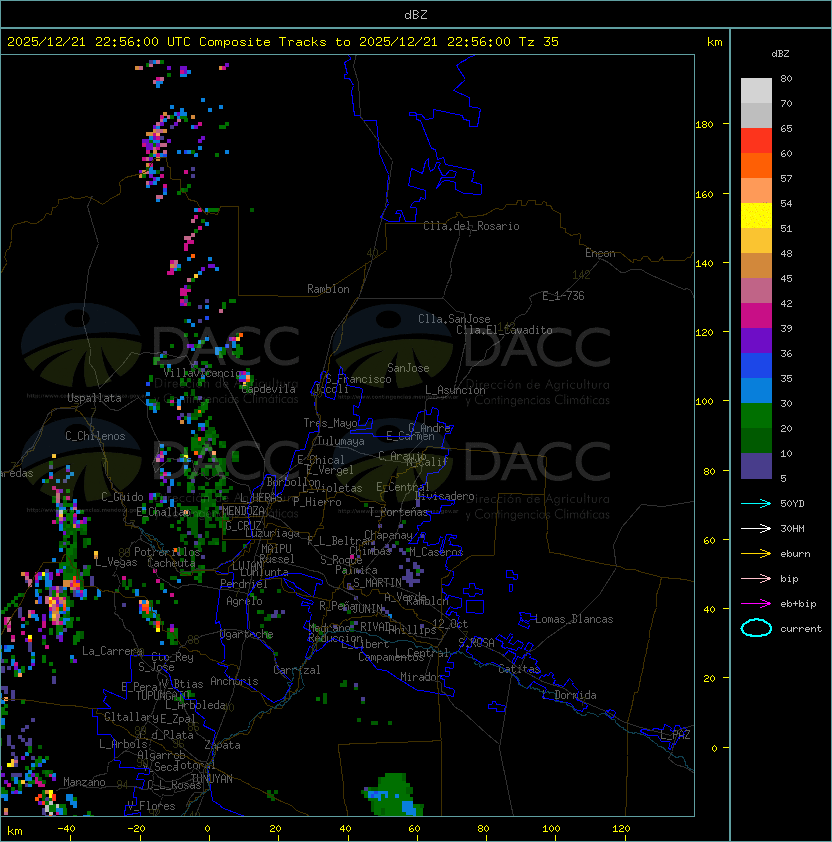Viewport: 832px width, 842px height.
Task: Click the Clla.SanJose label
Action: pyautogui.click(x=454, y=319)
